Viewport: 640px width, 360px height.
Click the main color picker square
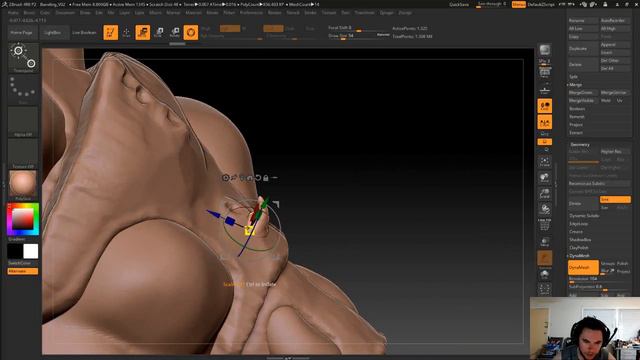(22, 219)
